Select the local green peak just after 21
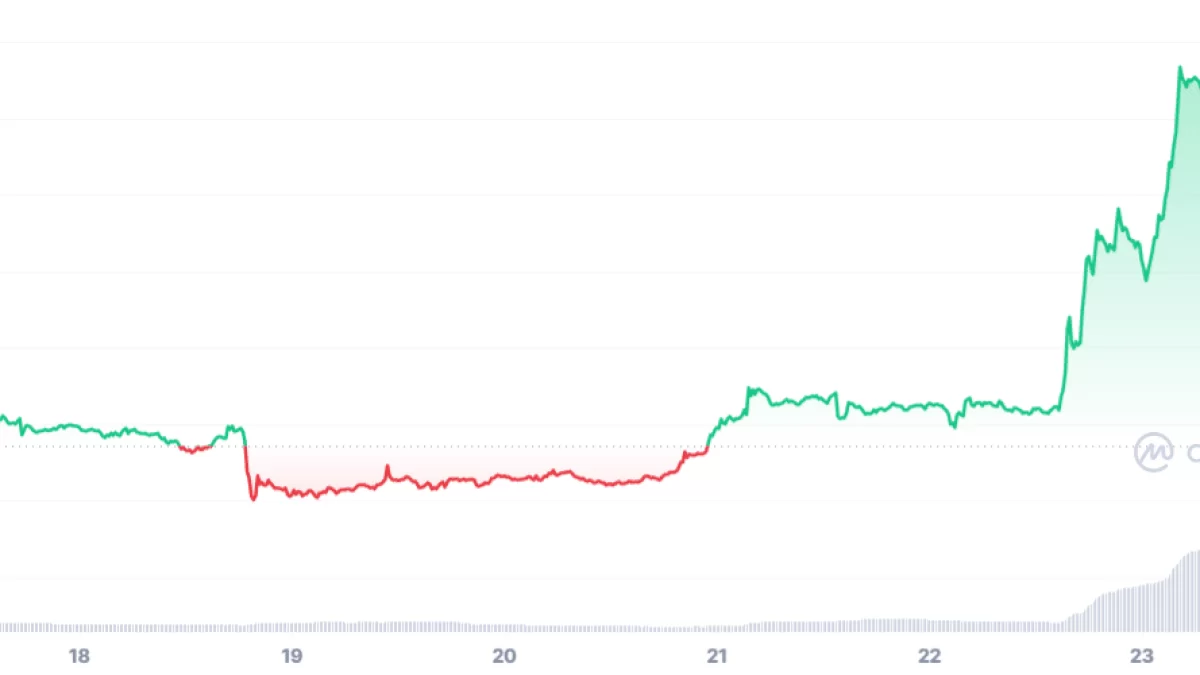1200x675 pixels. [x=750, y=388]
